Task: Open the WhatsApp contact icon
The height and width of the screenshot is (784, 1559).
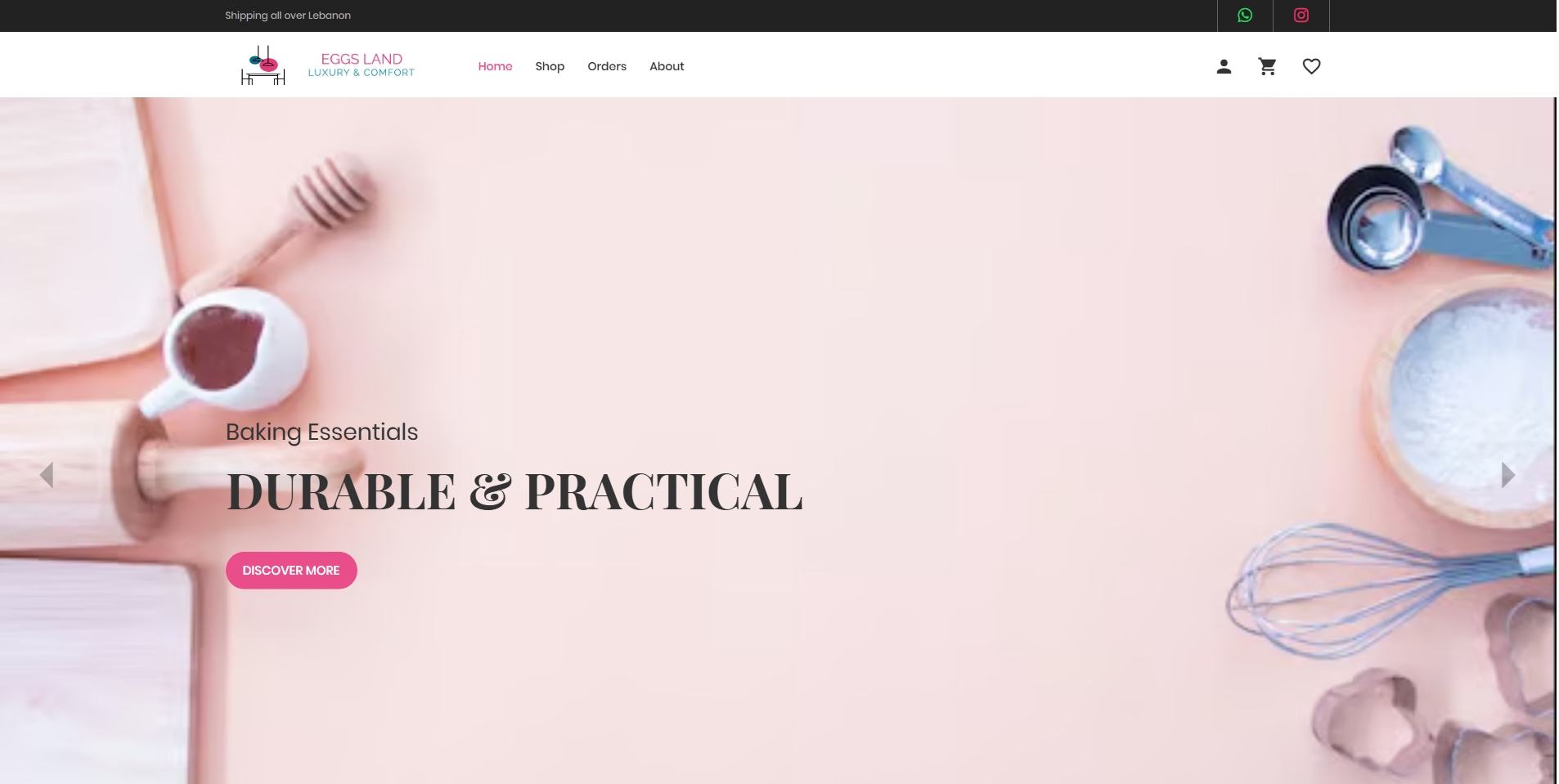Action: tap(1244, 16)
